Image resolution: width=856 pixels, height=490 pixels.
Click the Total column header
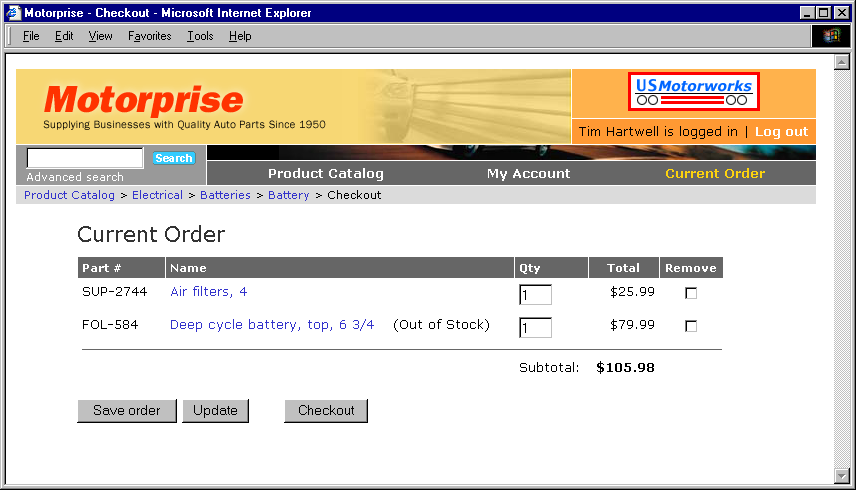pyautogui.click(x=623, y=268)
